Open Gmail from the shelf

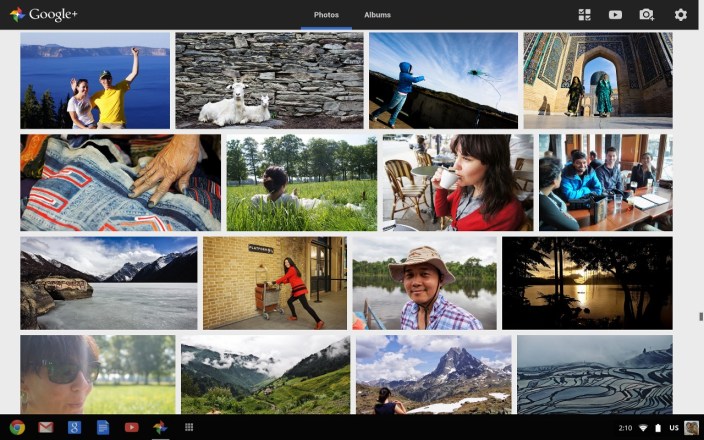pos(45,427)
